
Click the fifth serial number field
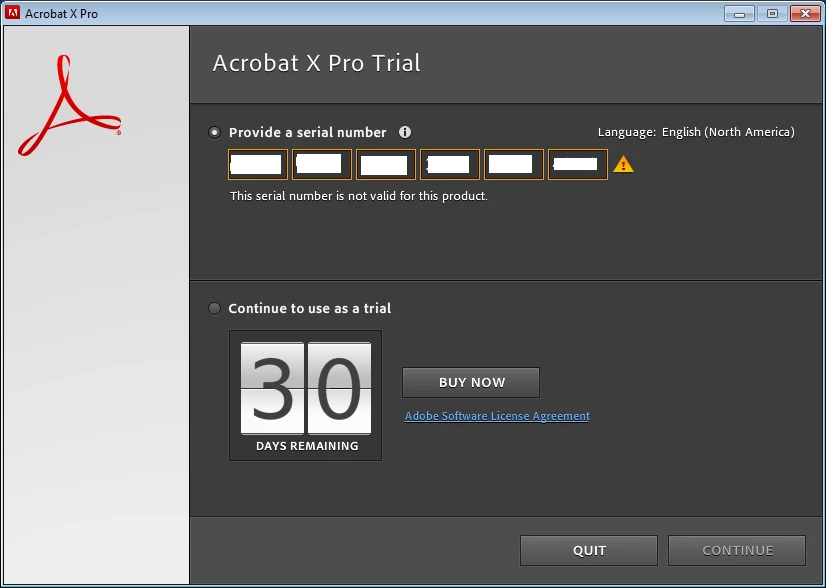point(514,164)
